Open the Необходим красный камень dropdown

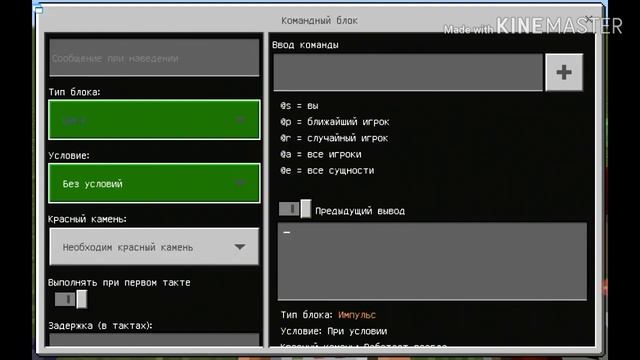coord(154,247)
